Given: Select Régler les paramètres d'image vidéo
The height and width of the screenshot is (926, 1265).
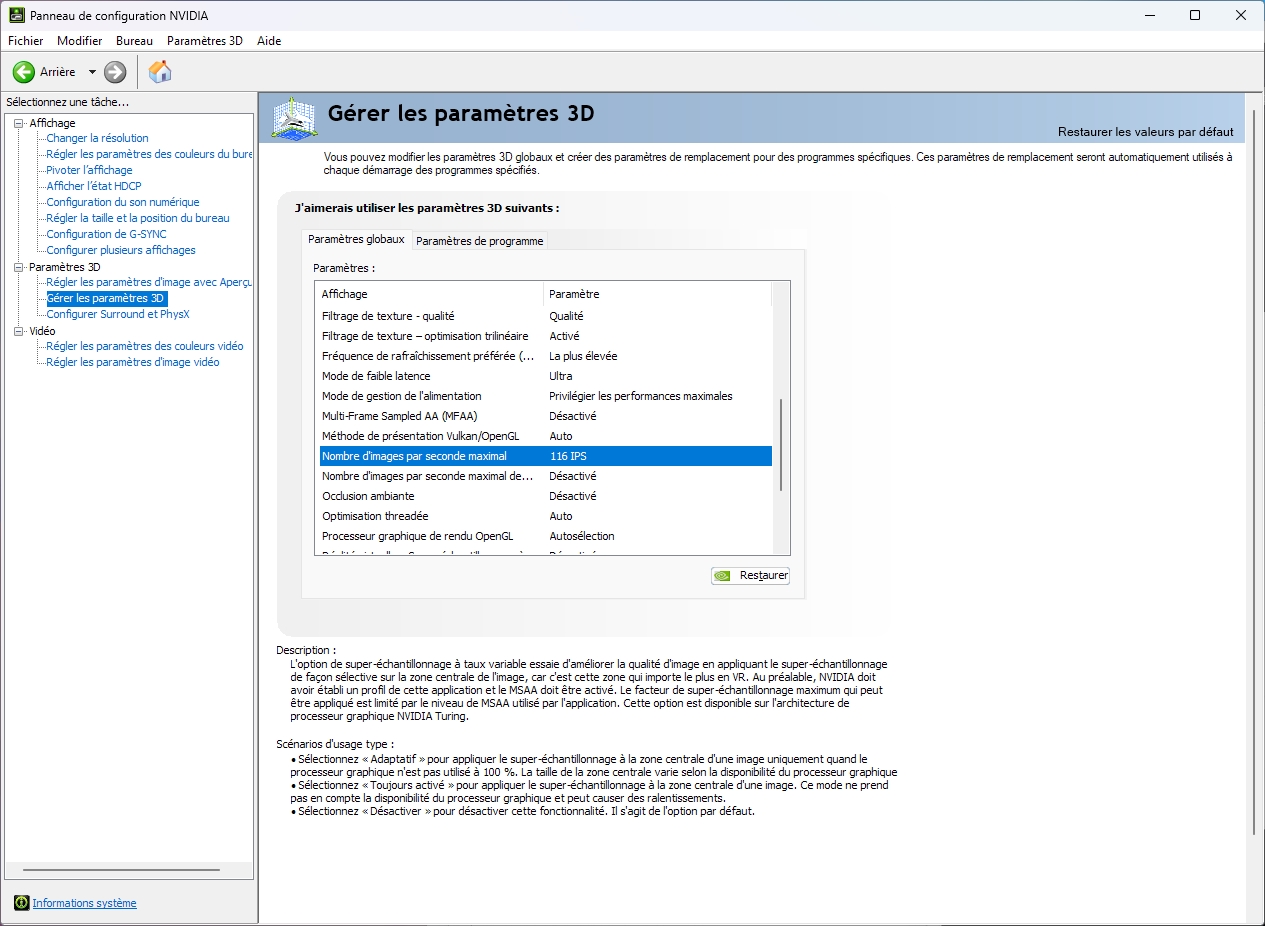Looking at the screenshot, I should point(133,362).
